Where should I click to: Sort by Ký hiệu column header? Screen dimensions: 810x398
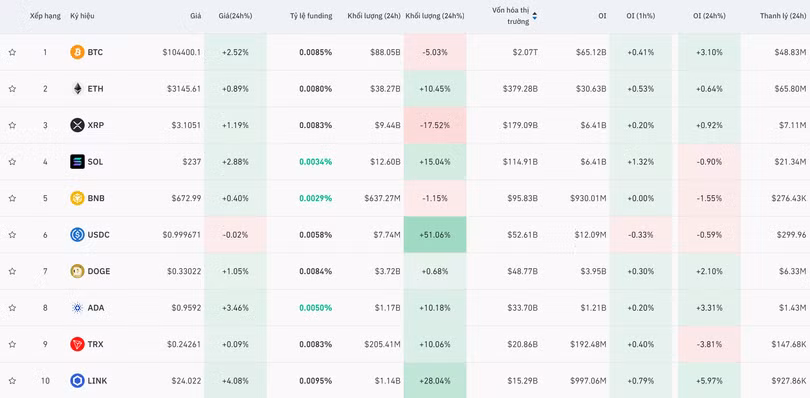tap(82, 16)
